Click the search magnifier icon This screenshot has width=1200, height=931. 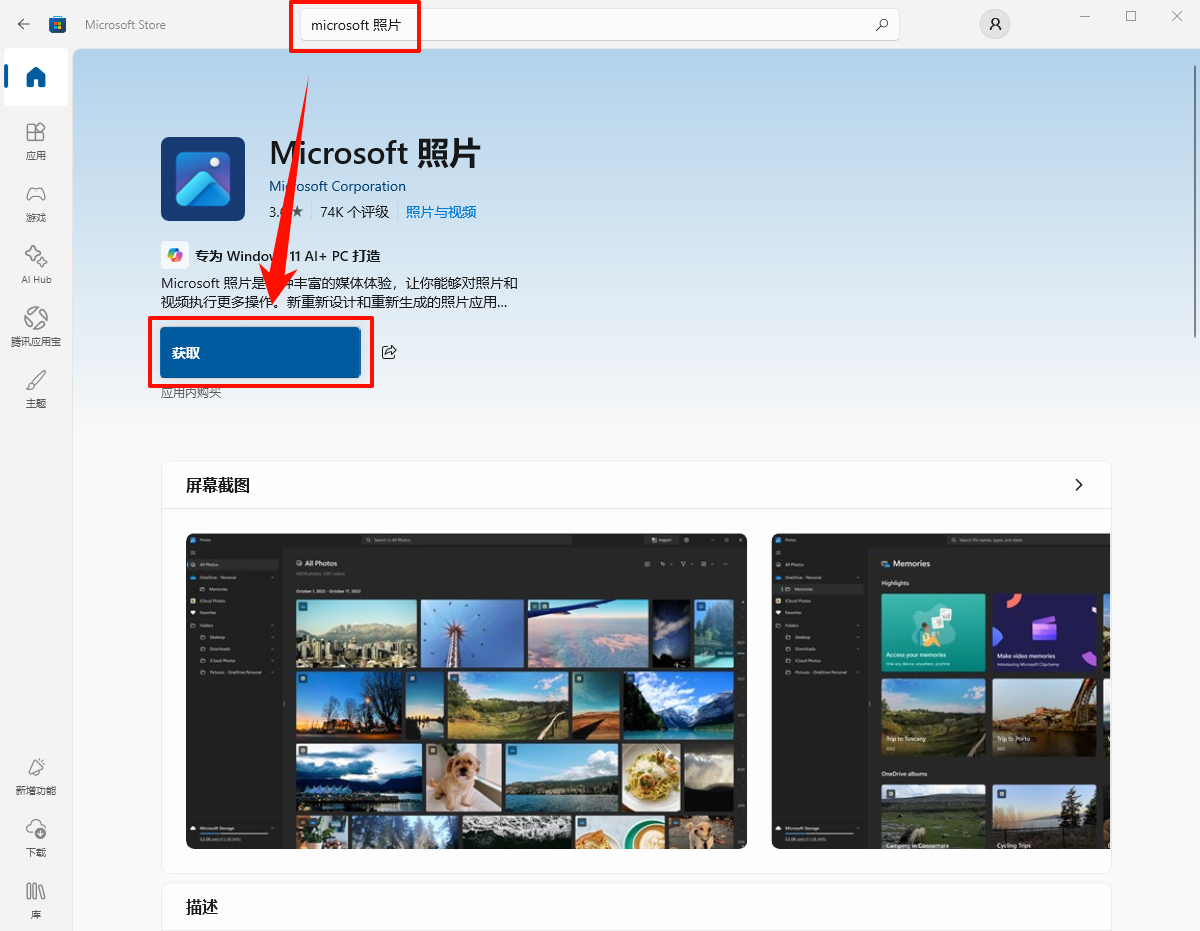(x=880, y=24)
